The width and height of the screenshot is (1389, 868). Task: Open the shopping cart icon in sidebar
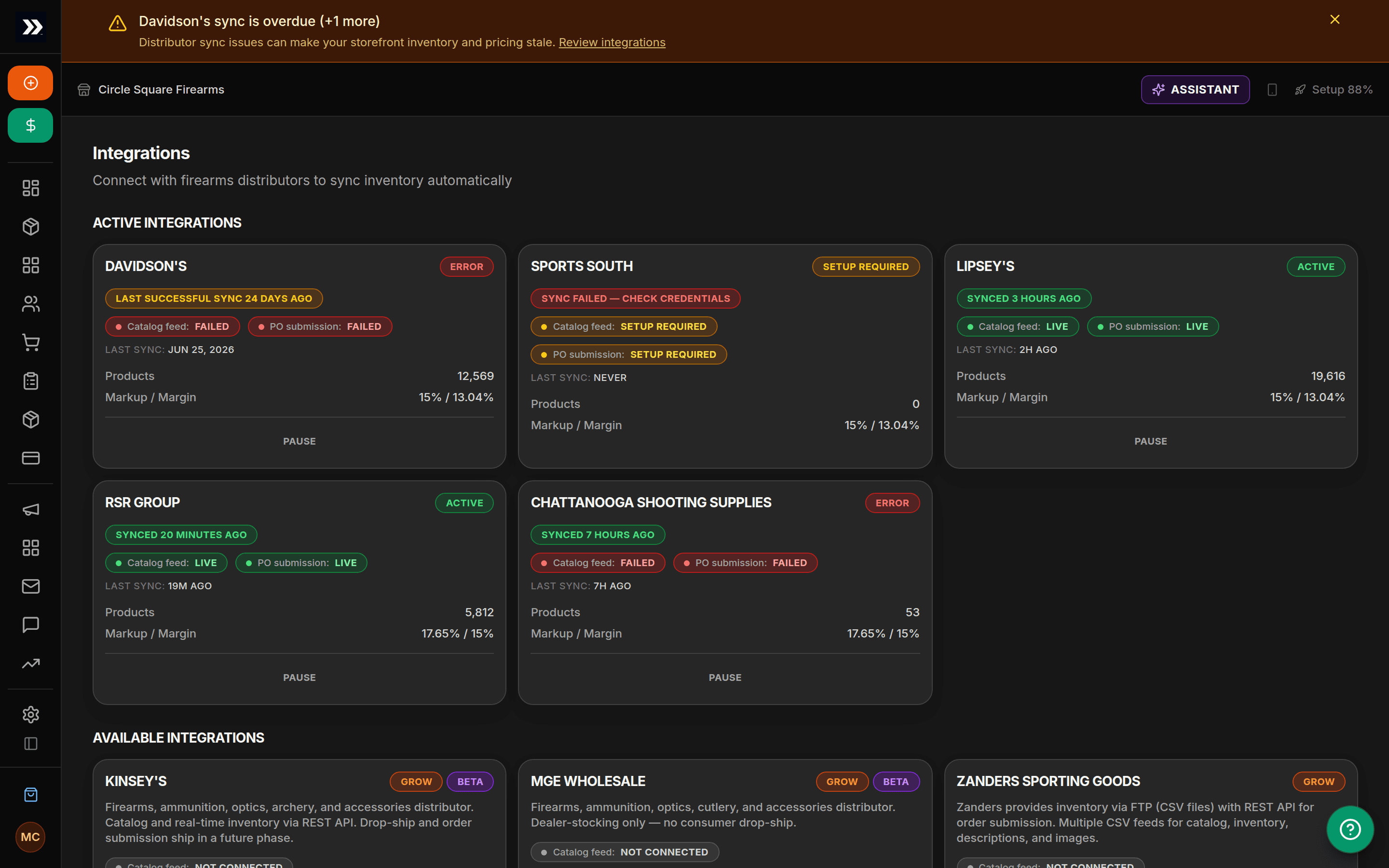pyautogui.click(x=30, y=342)
